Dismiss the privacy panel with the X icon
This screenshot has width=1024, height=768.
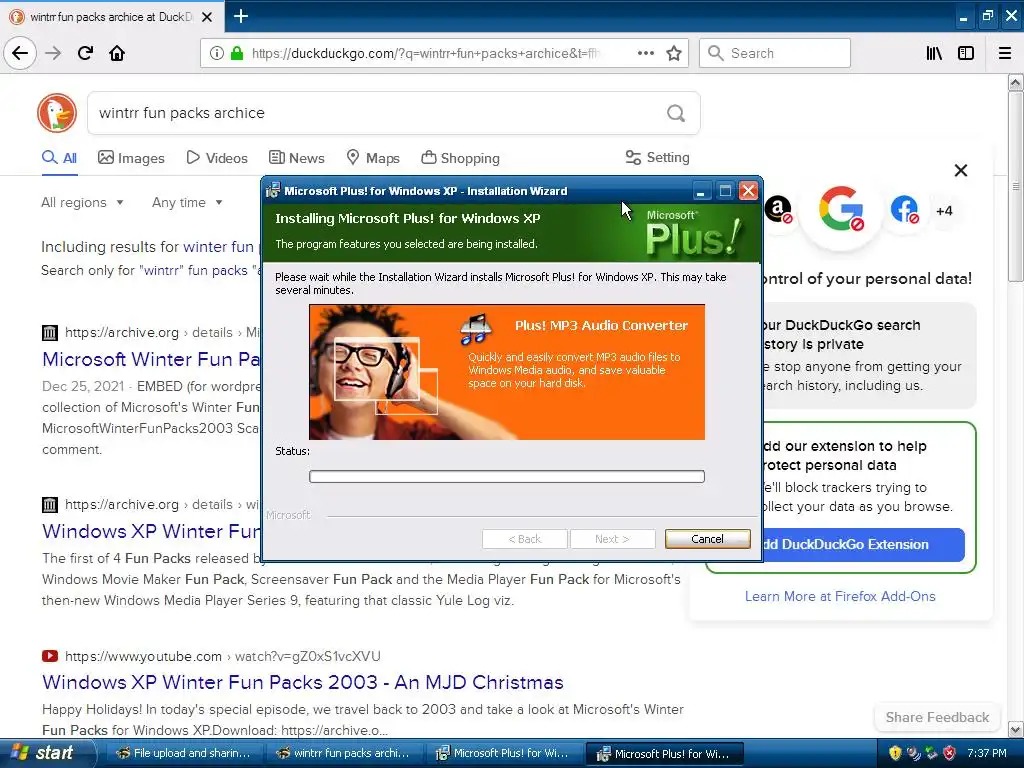click(x=961, y=170)
